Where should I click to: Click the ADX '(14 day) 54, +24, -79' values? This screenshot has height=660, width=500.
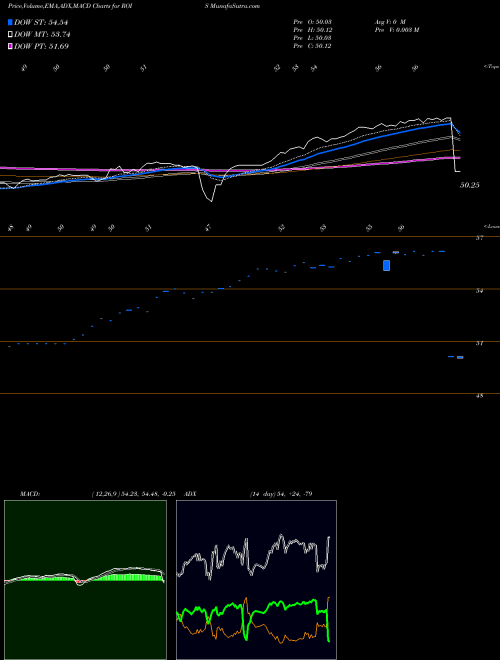281,494
